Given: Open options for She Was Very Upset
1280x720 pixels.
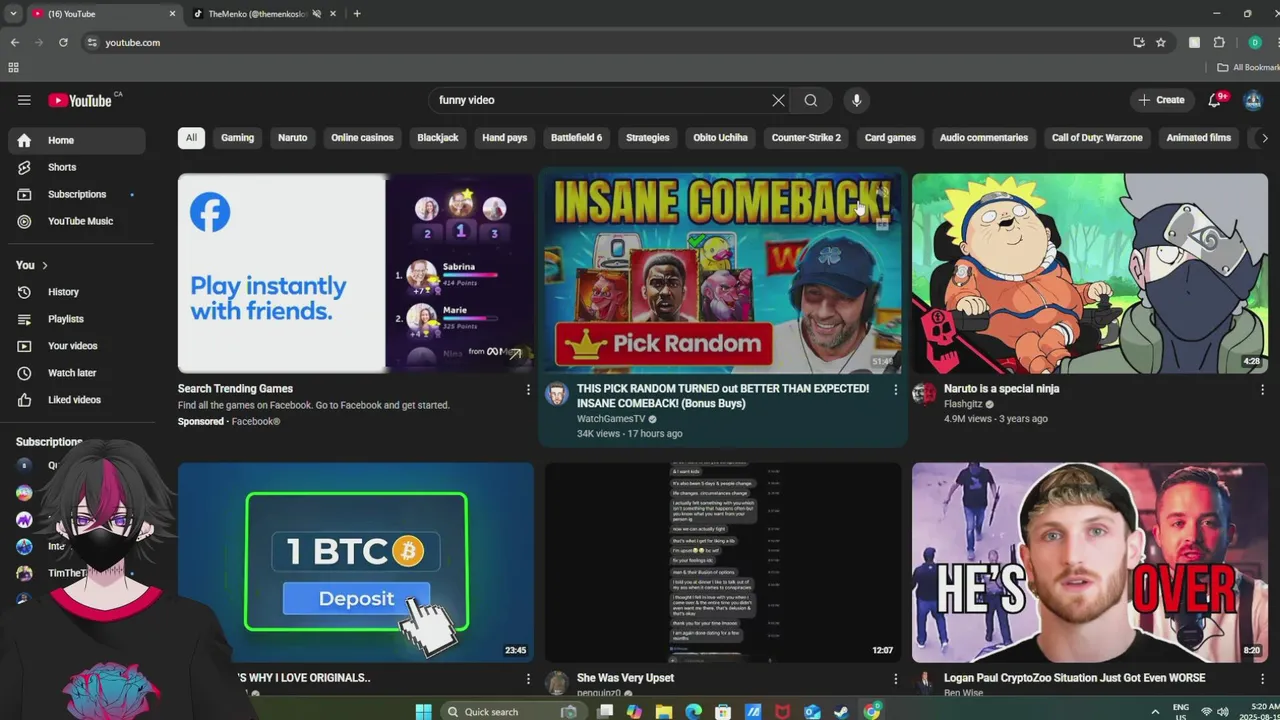Looking at the screenshot, I should tap(895, 679).
